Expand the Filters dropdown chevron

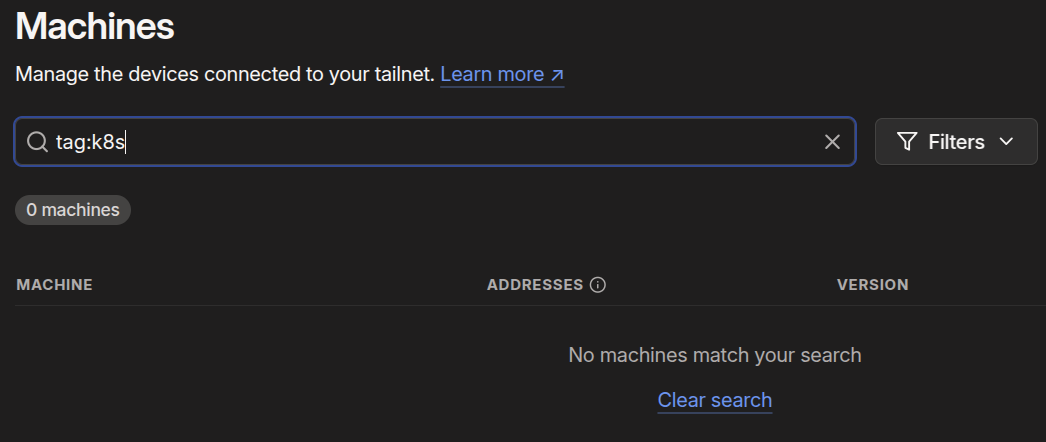pyautogui.click(x=1006, y=142)
